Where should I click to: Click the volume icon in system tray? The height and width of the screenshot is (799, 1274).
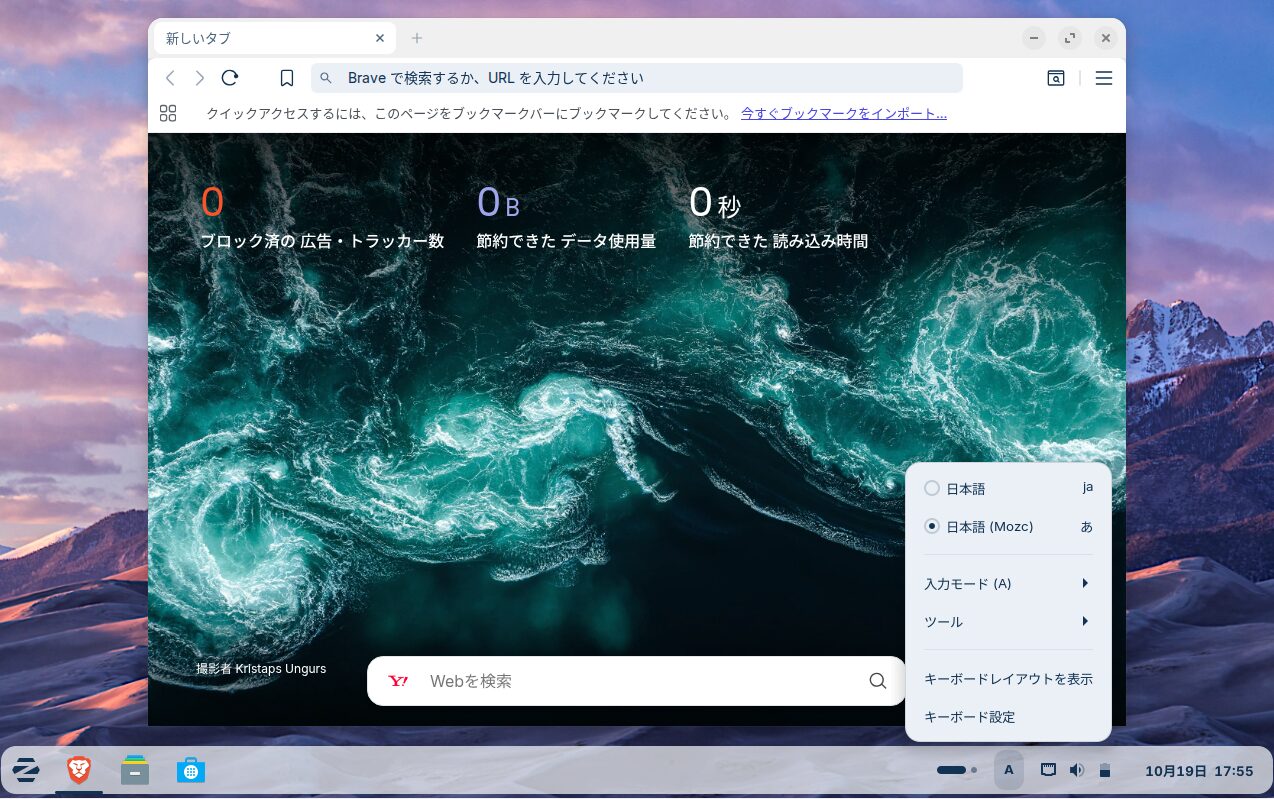tap(1076, 770)
